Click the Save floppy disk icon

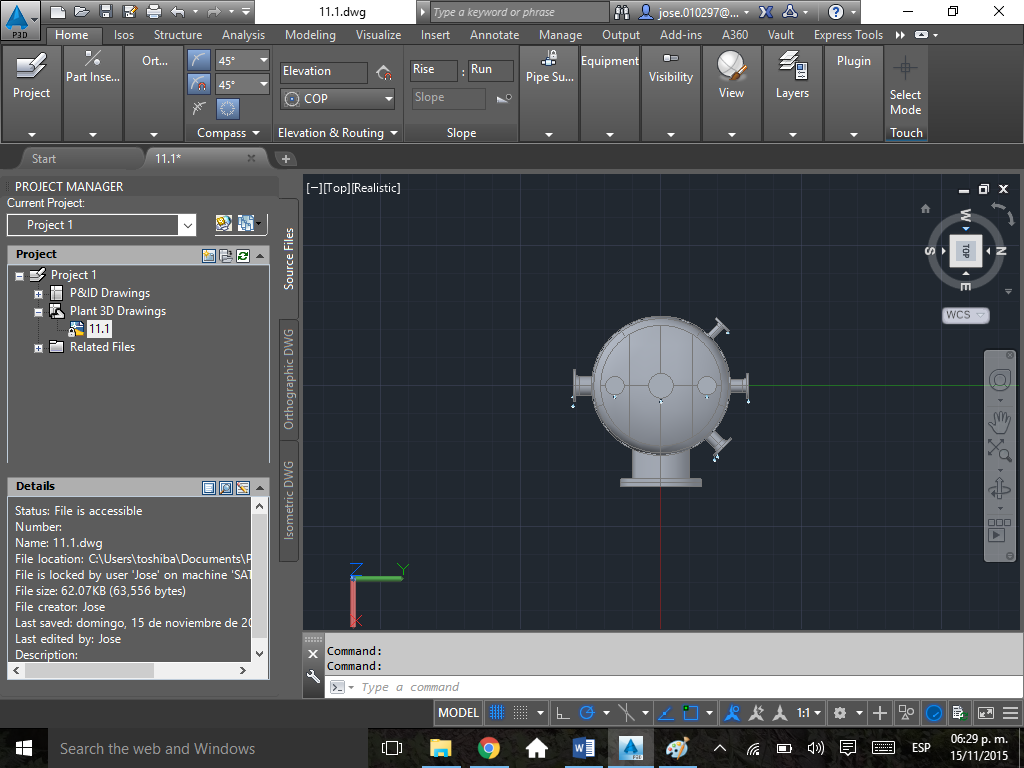[x=106, y=11]
